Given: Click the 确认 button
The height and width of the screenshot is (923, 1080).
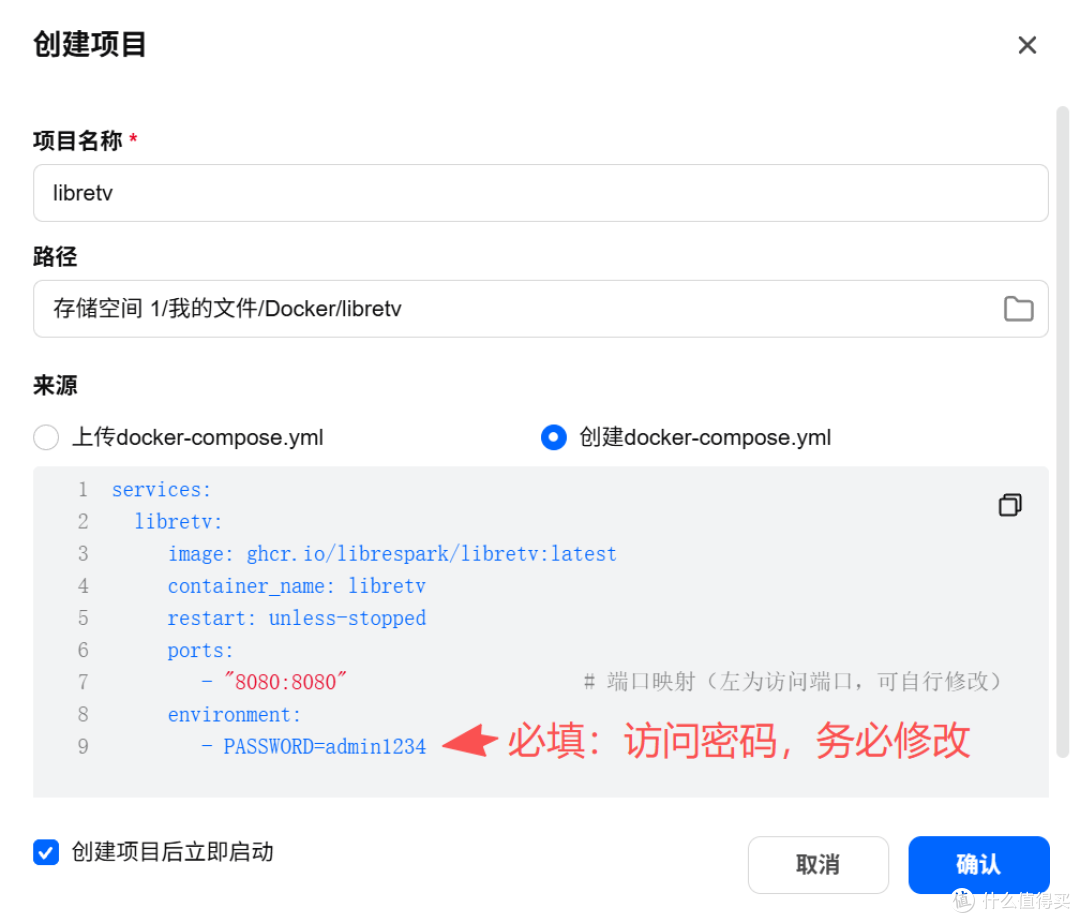Looking at the screenshot, I should click(979, 864).
